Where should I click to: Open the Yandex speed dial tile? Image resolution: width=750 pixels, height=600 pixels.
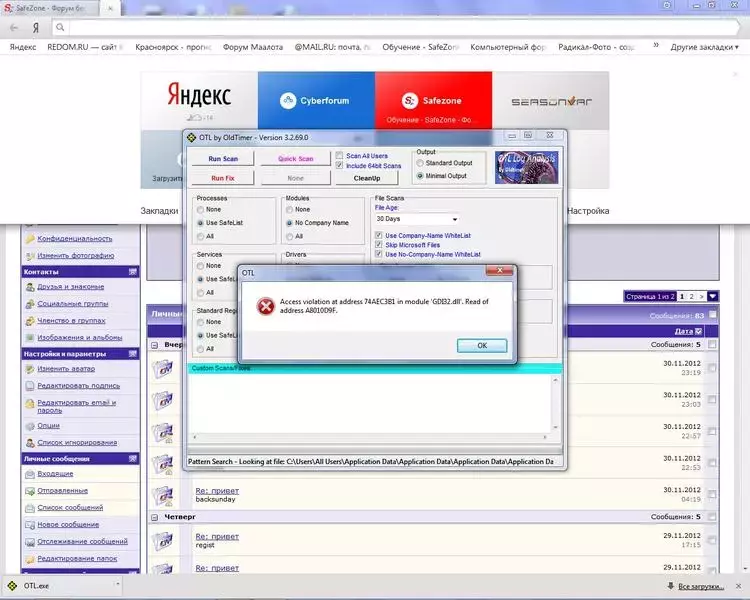199,100
